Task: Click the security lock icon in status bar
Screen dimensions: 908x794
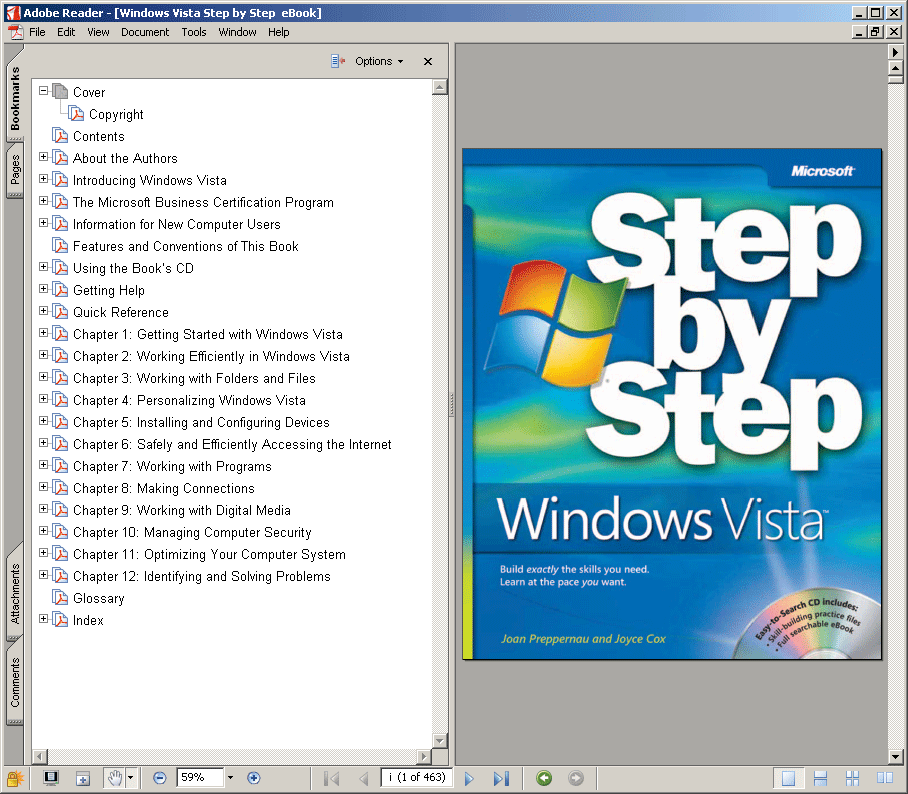Action: pos(14,778)
